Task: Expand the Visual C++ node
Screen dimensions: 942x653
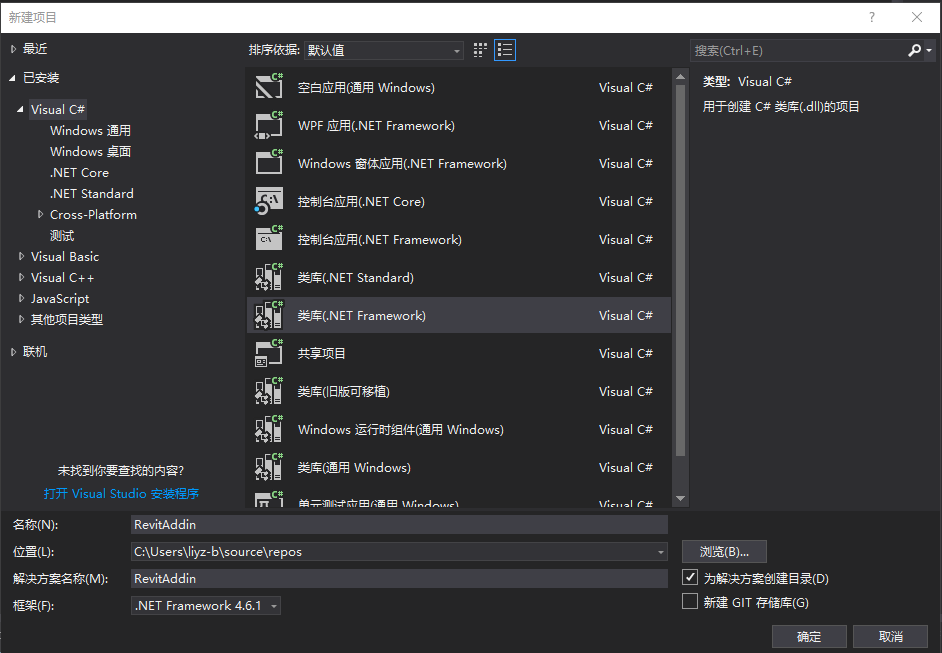Action: 22,278
